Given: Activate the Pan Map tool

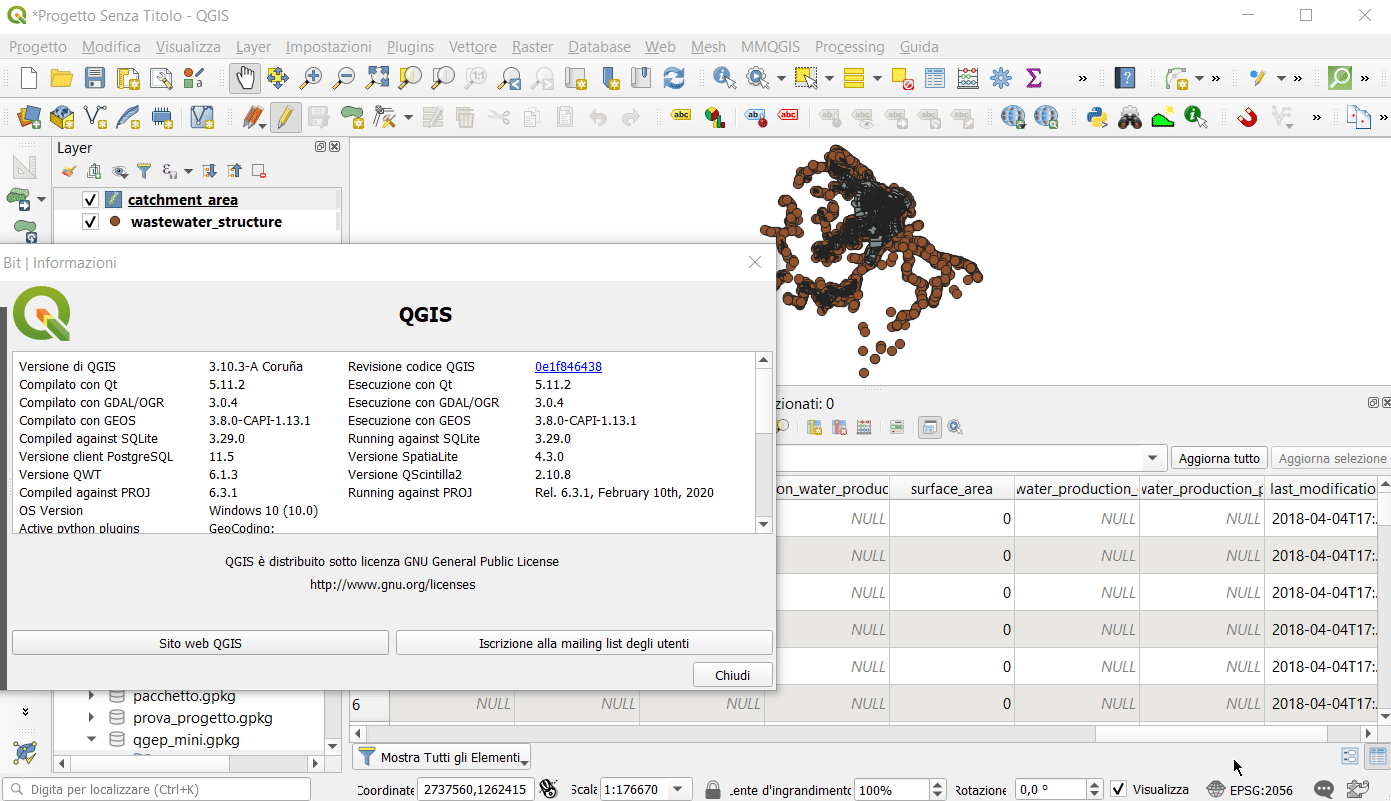Looking at the screenshot, I should point(245,78).
